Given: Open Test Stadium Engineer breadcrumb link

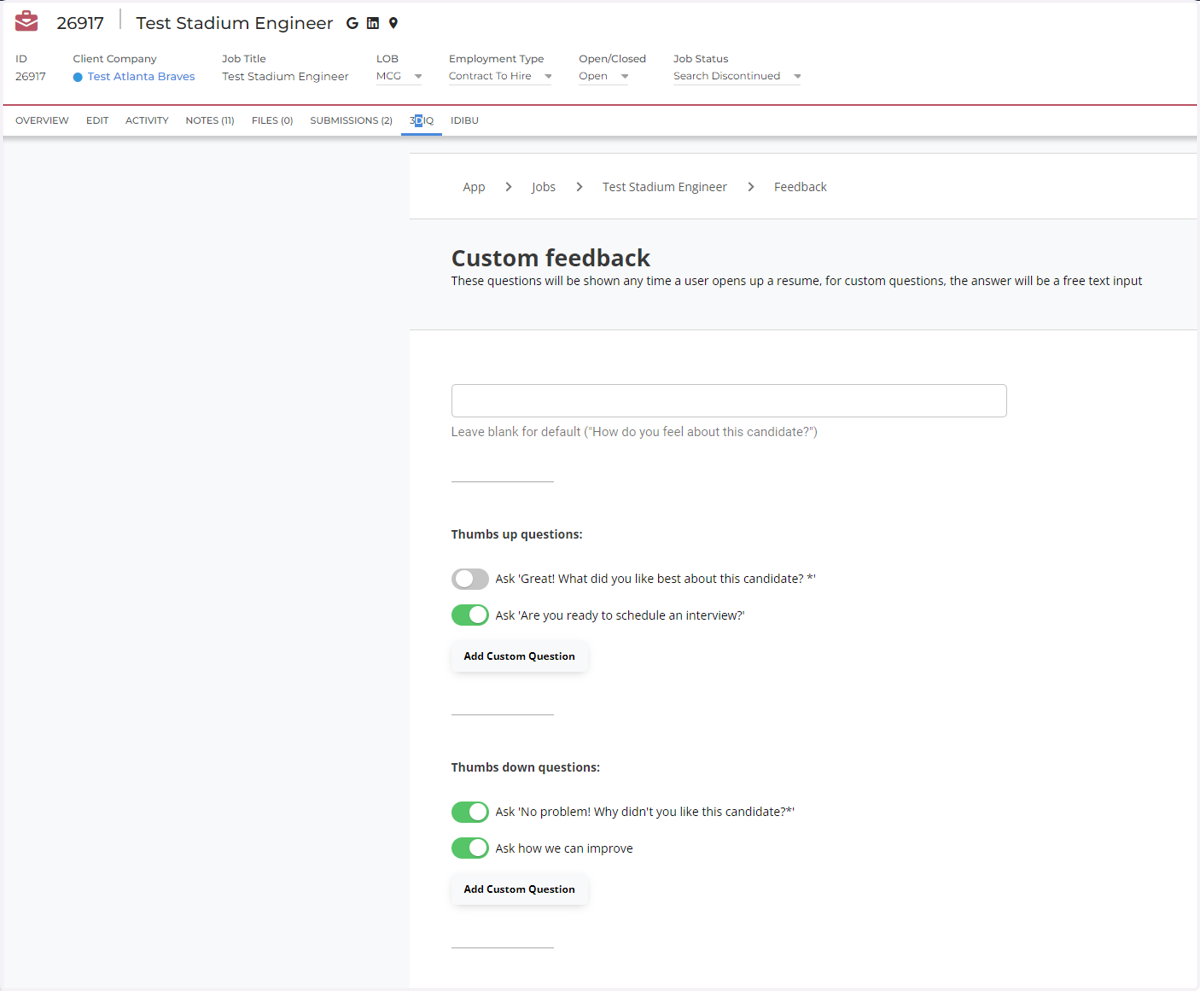Looking at the screenshot, I should click(x=665, y=187).
